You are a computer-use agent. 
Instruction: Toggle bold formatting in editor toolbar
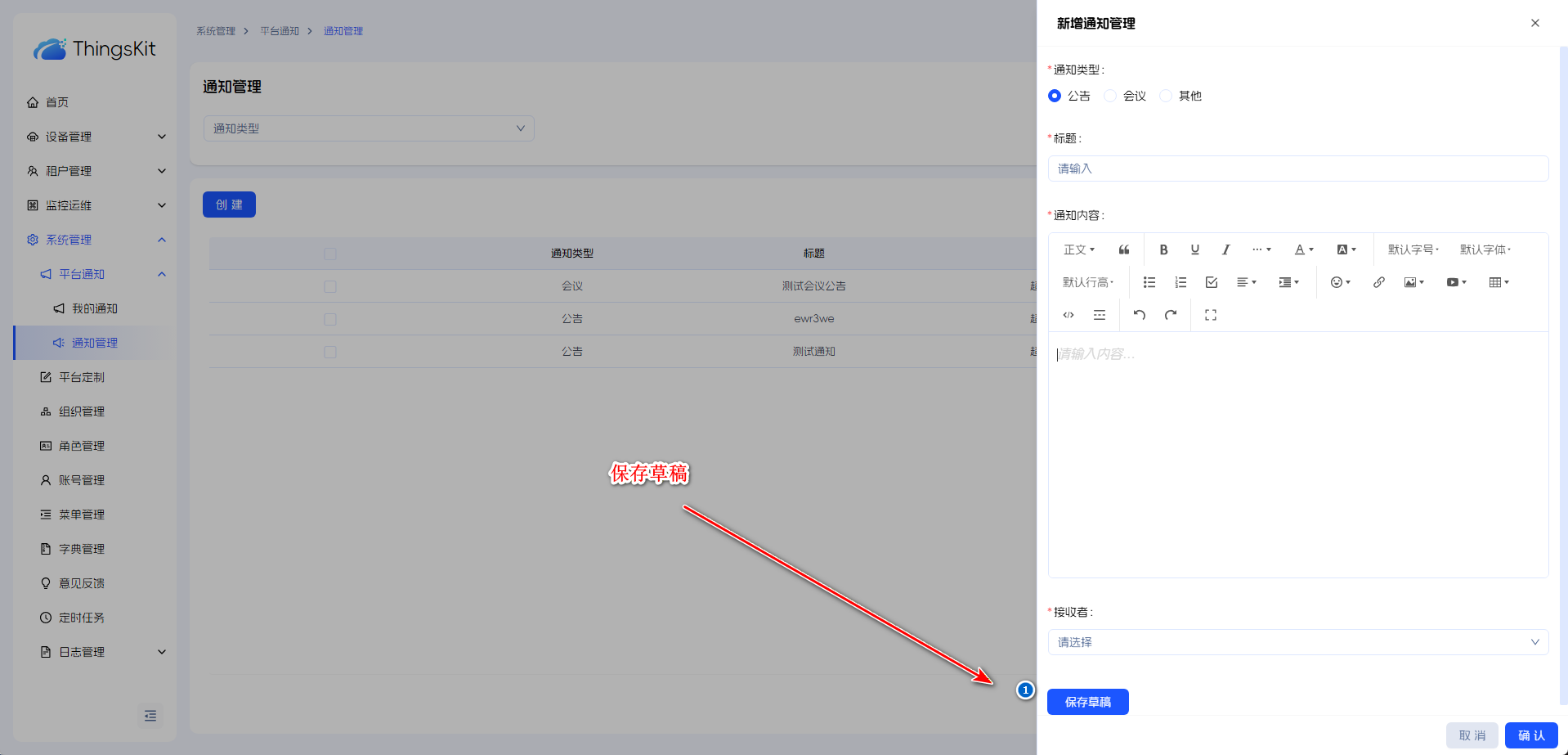pos(1163,249)
